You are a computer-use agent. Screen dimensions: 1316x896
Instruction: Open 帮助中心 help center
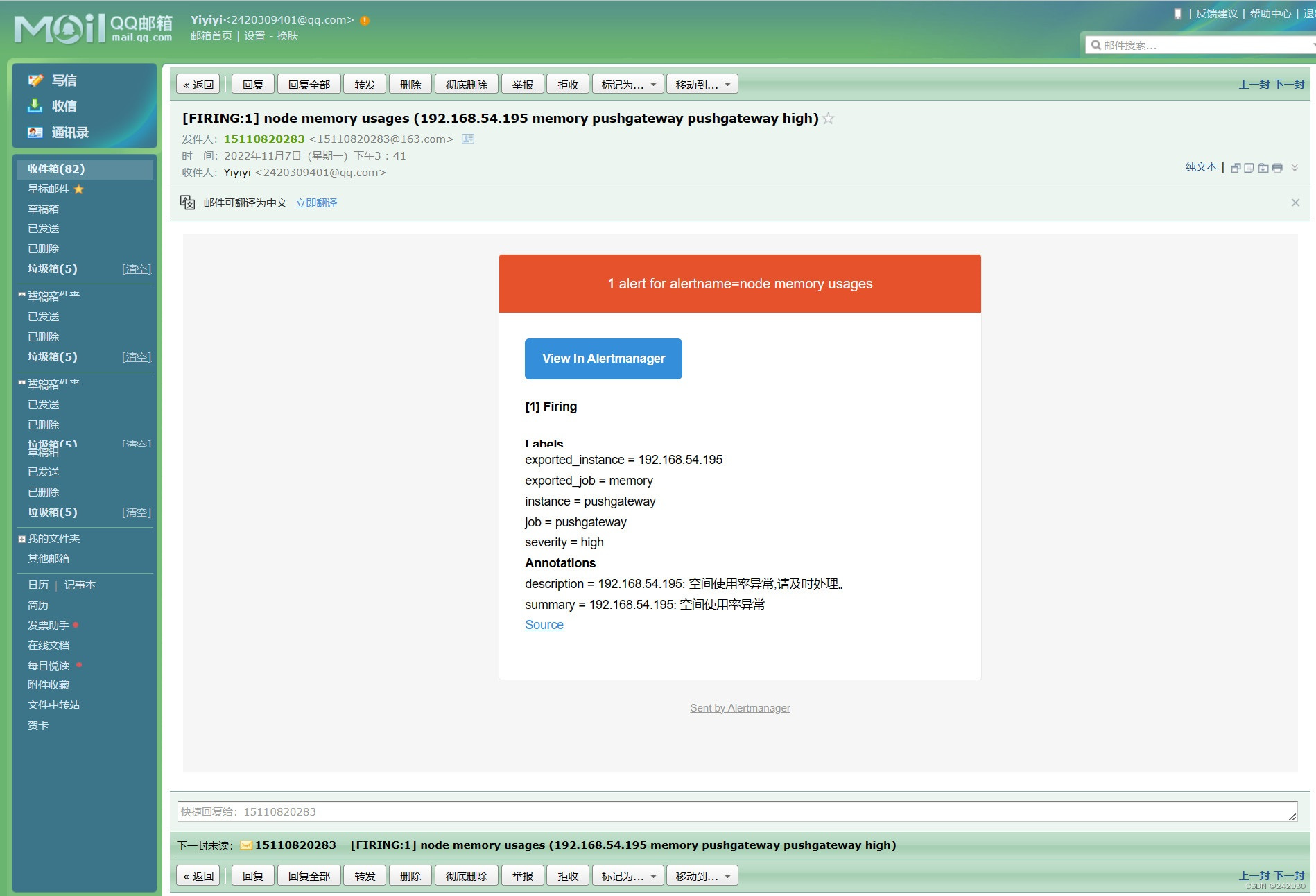tap(1271, 14)
